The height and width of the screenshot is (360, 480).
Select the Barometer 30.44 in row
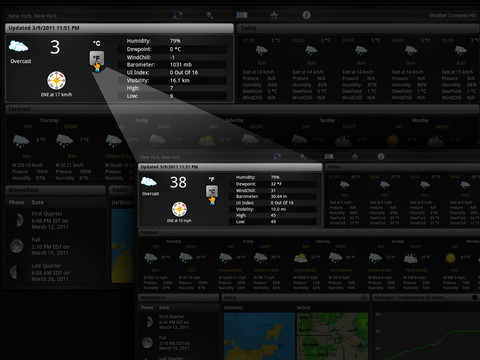pyautogui.click(x=273, y=197)
